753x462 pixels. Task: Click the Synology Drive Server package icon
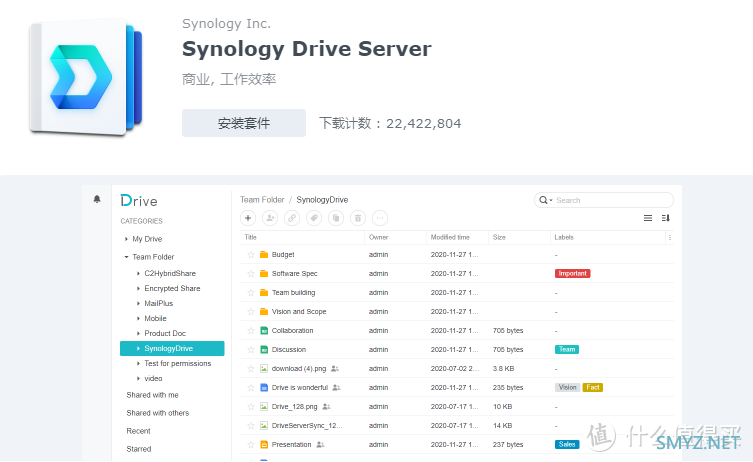[85, 77]
